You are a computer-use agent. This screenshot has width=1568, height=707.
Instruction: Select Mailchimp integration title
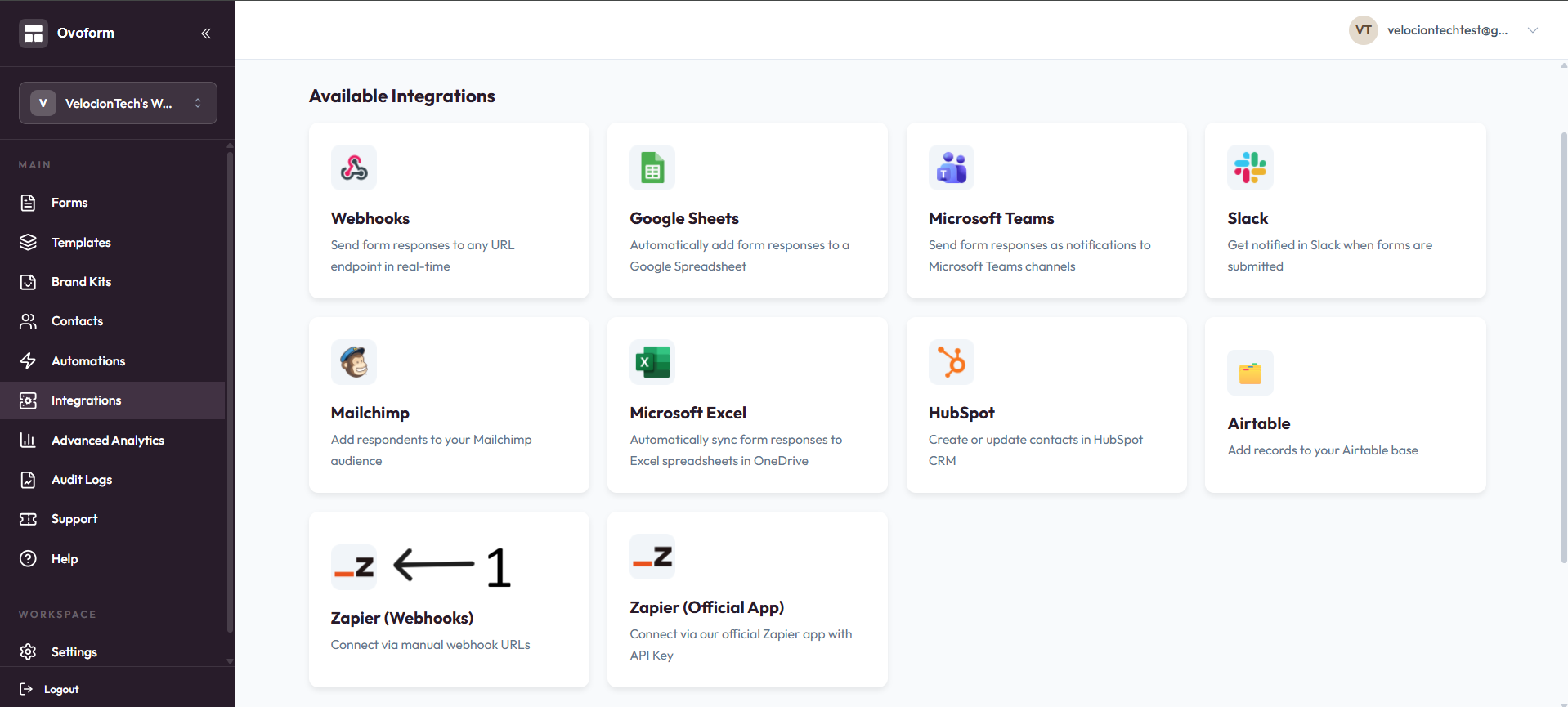tap(370, 413)
